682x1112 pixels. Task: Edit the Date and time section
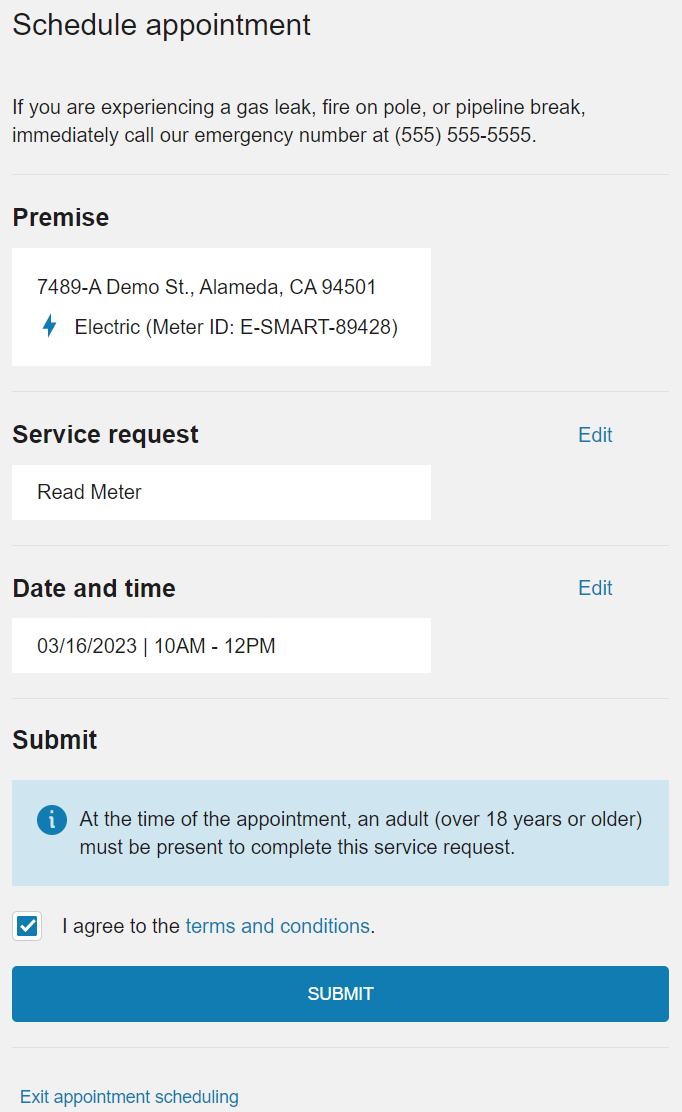click(594, 588)
